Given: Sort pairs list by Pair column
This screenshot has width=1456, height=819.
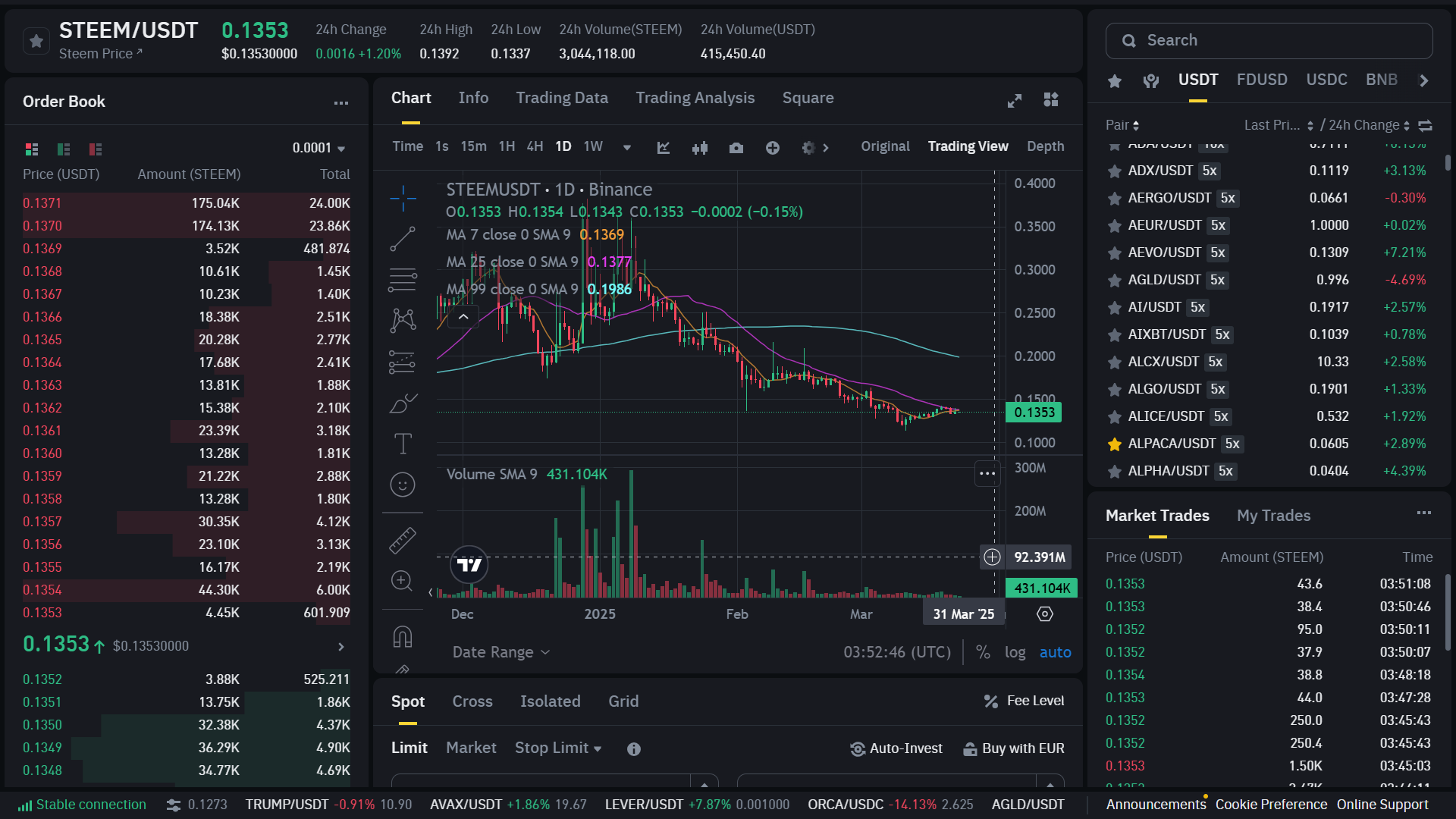Looking at the screenshot, I should tap(1122, 125).
